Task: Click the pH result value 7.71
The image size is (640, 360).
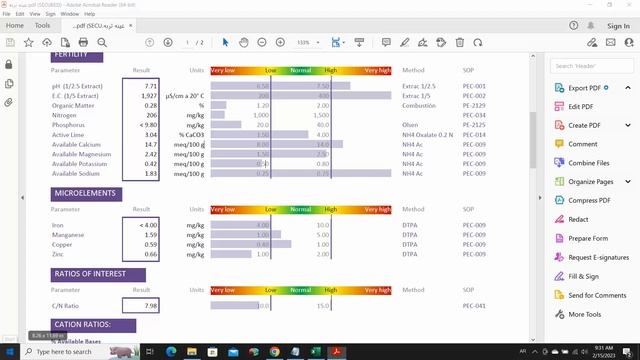Action: (151, 86)
